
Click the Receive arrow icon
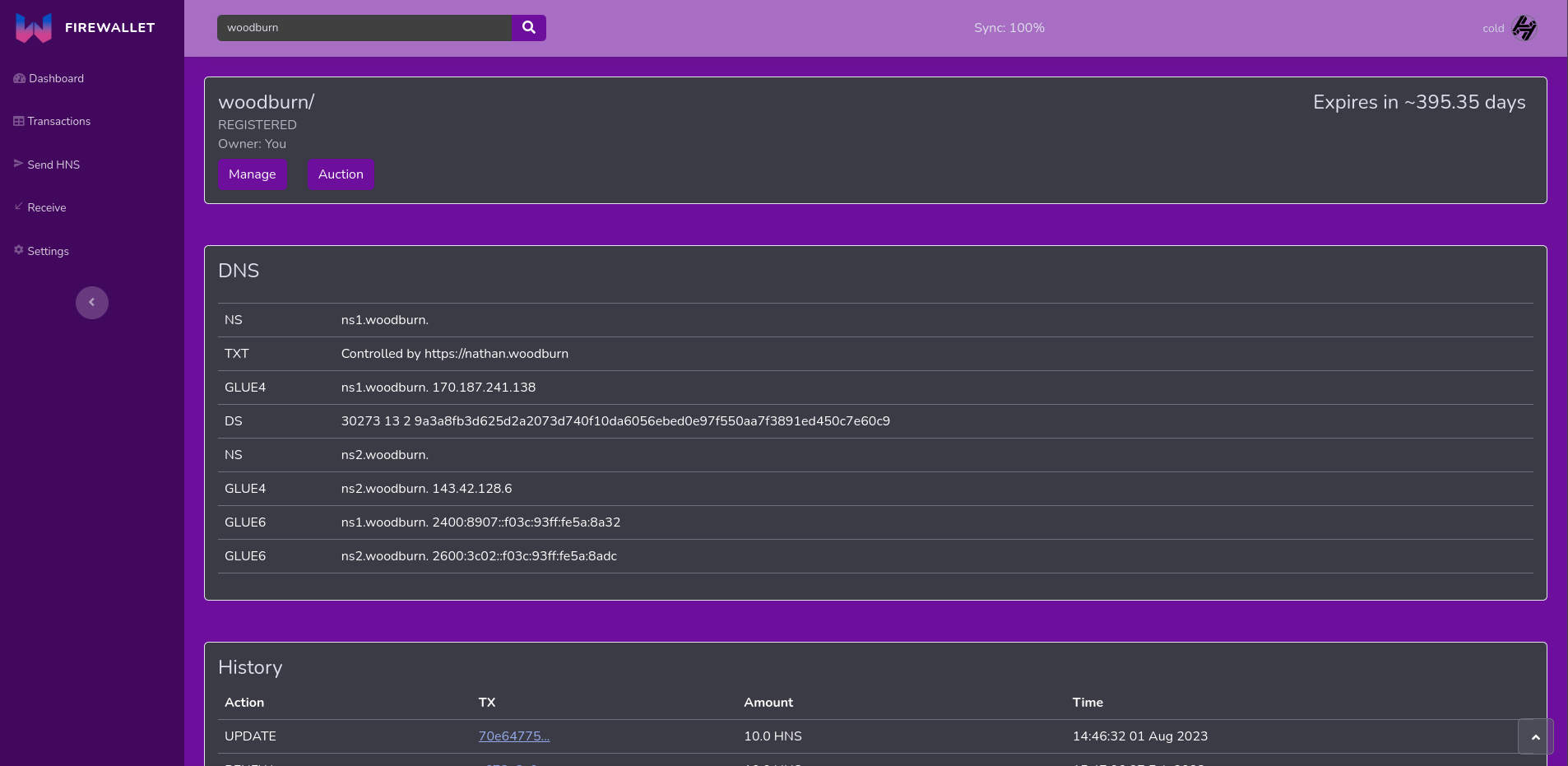[x=18, y=207]
